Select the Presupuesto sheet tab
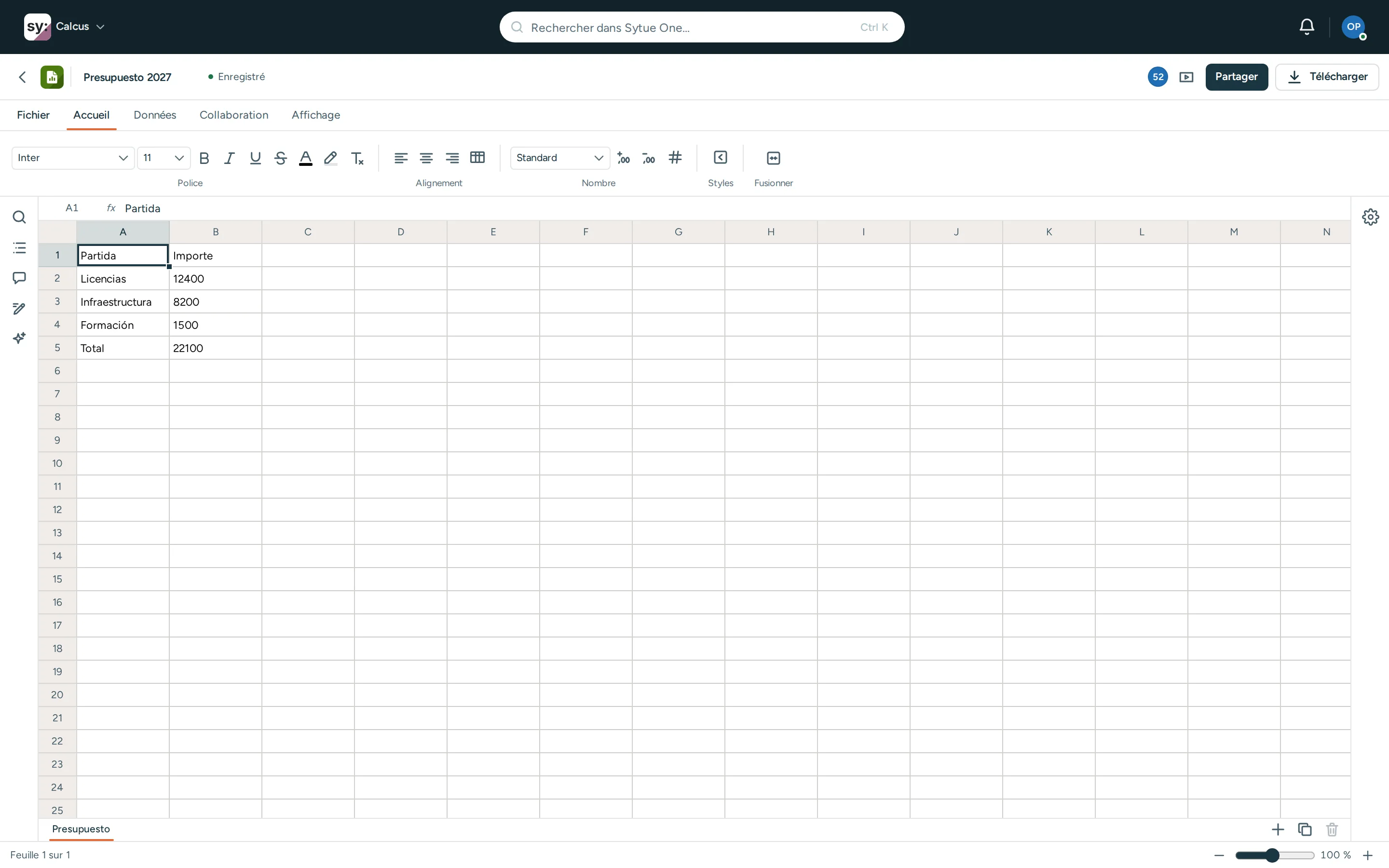The height and width of the screenshot is (868, 1389). (81, 829)
